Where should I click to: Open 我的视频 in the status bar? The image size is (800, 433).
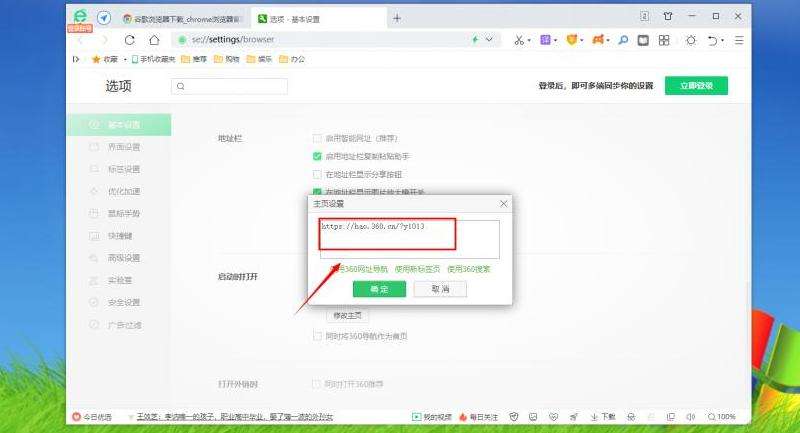point(432,417)
